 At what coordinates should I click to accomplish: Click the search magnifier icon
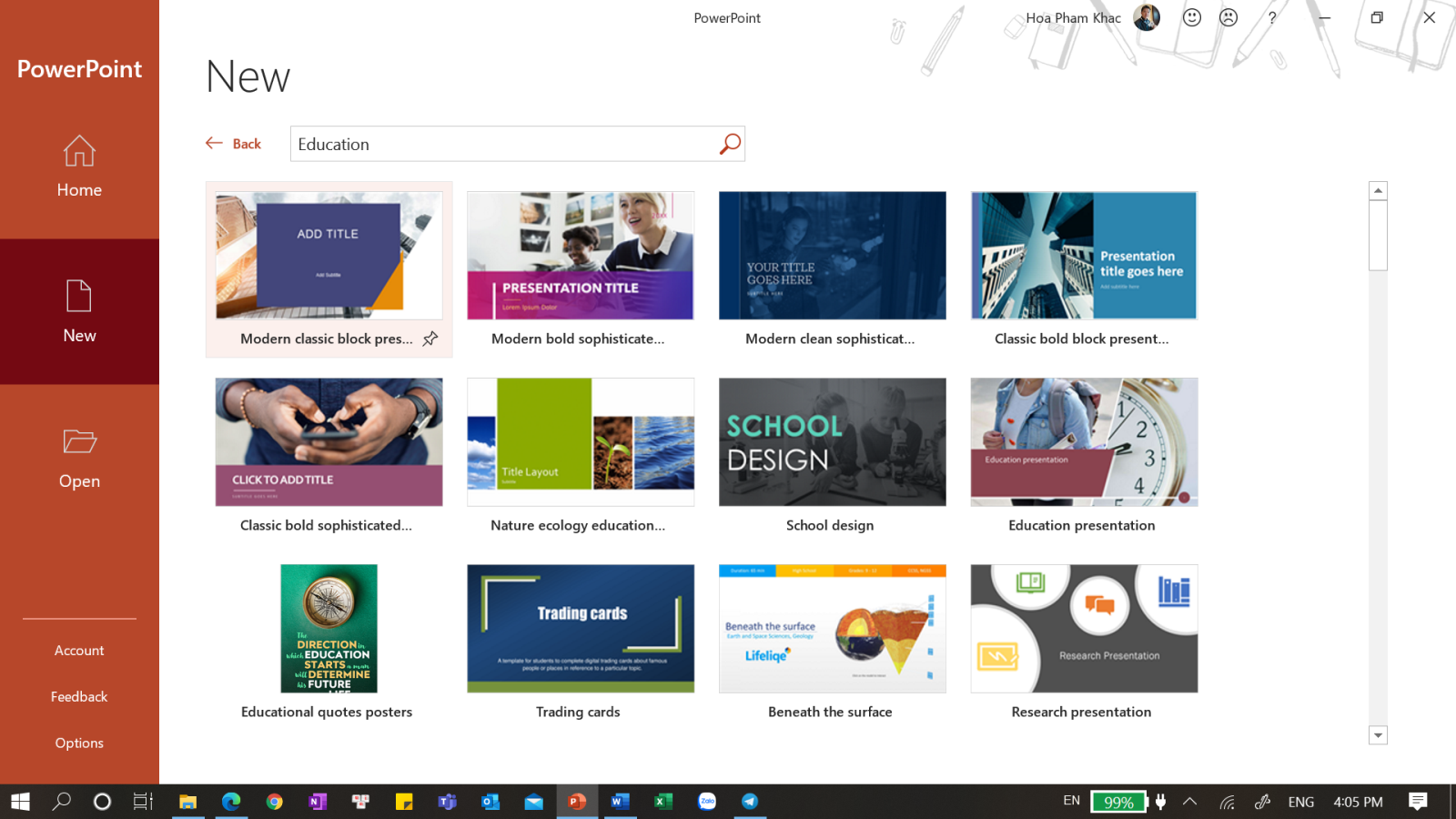pos(729,143)
